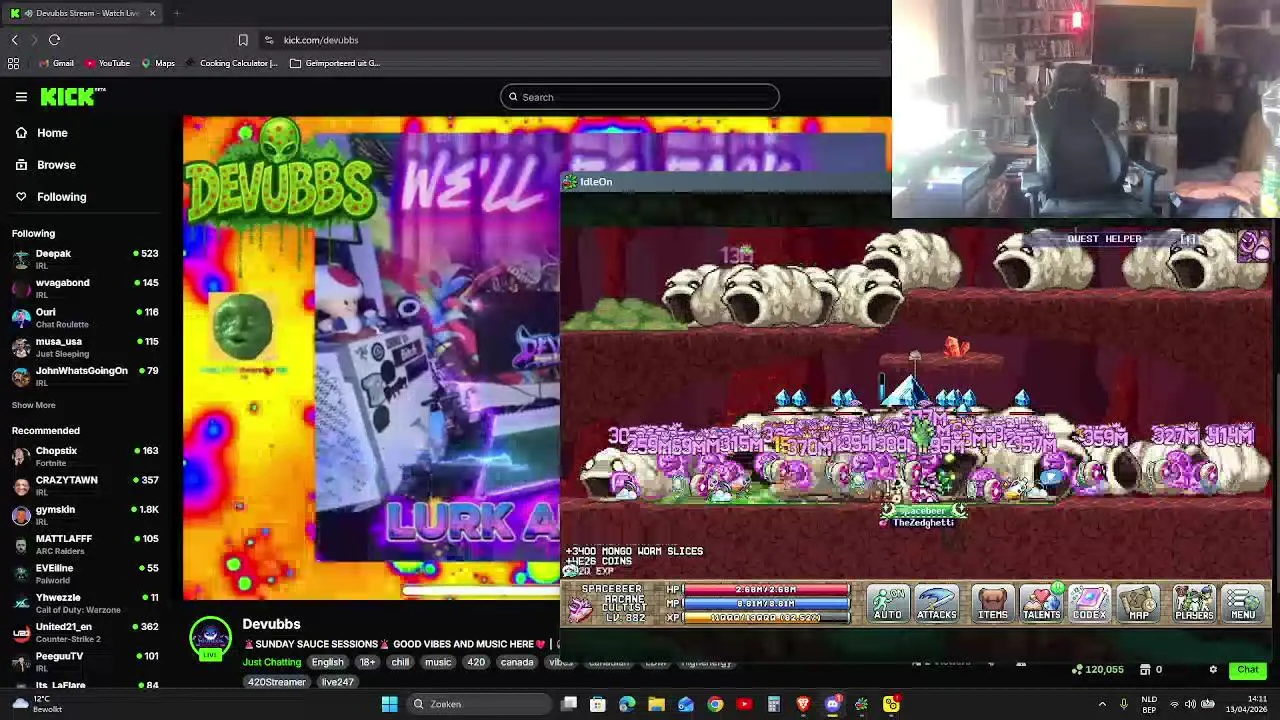Click the Zoeken taskbar search box

[478, 704]
